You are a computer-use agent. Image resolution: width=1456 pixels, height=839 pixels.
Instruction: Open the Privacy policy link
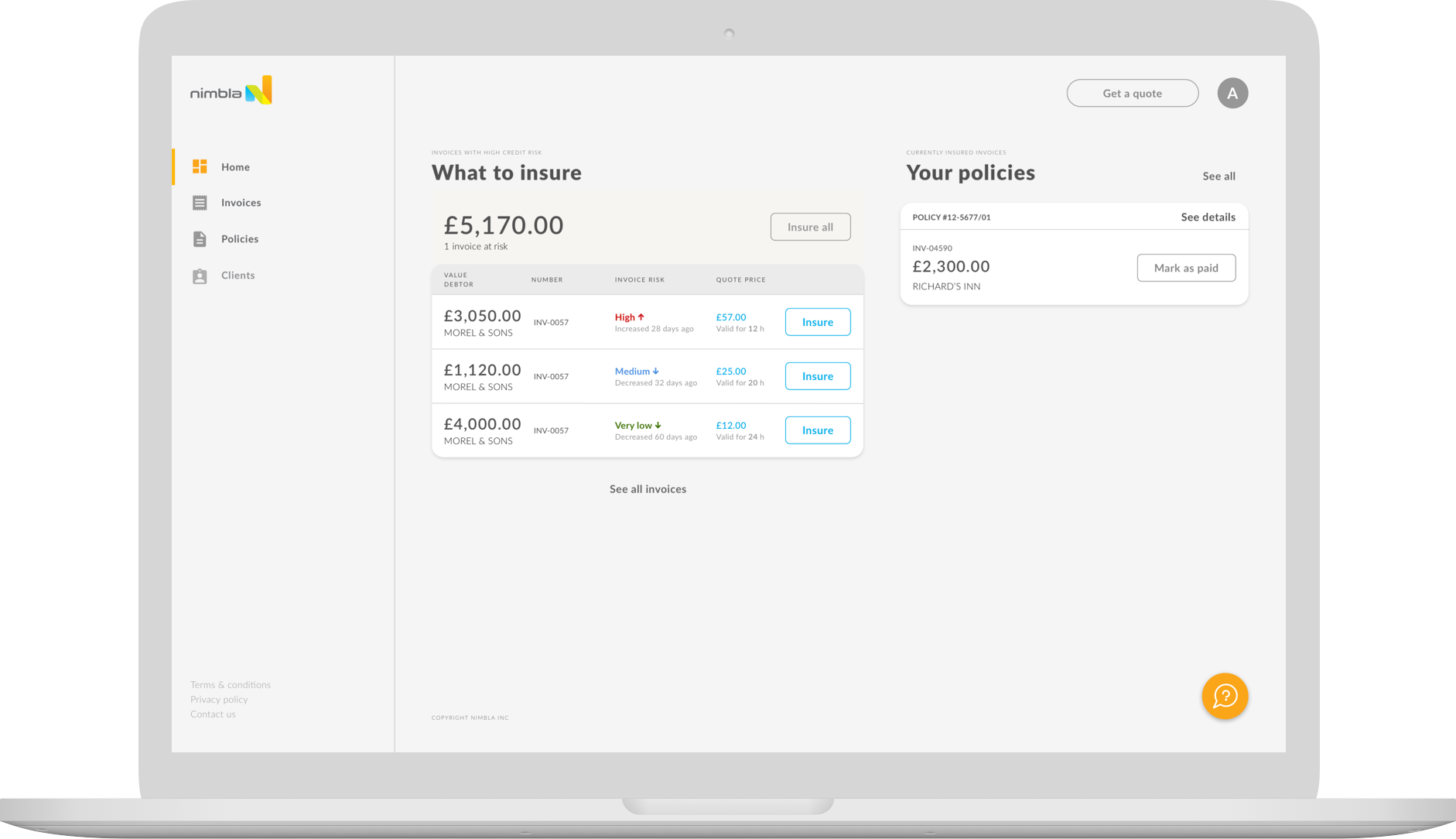(219, 700)
